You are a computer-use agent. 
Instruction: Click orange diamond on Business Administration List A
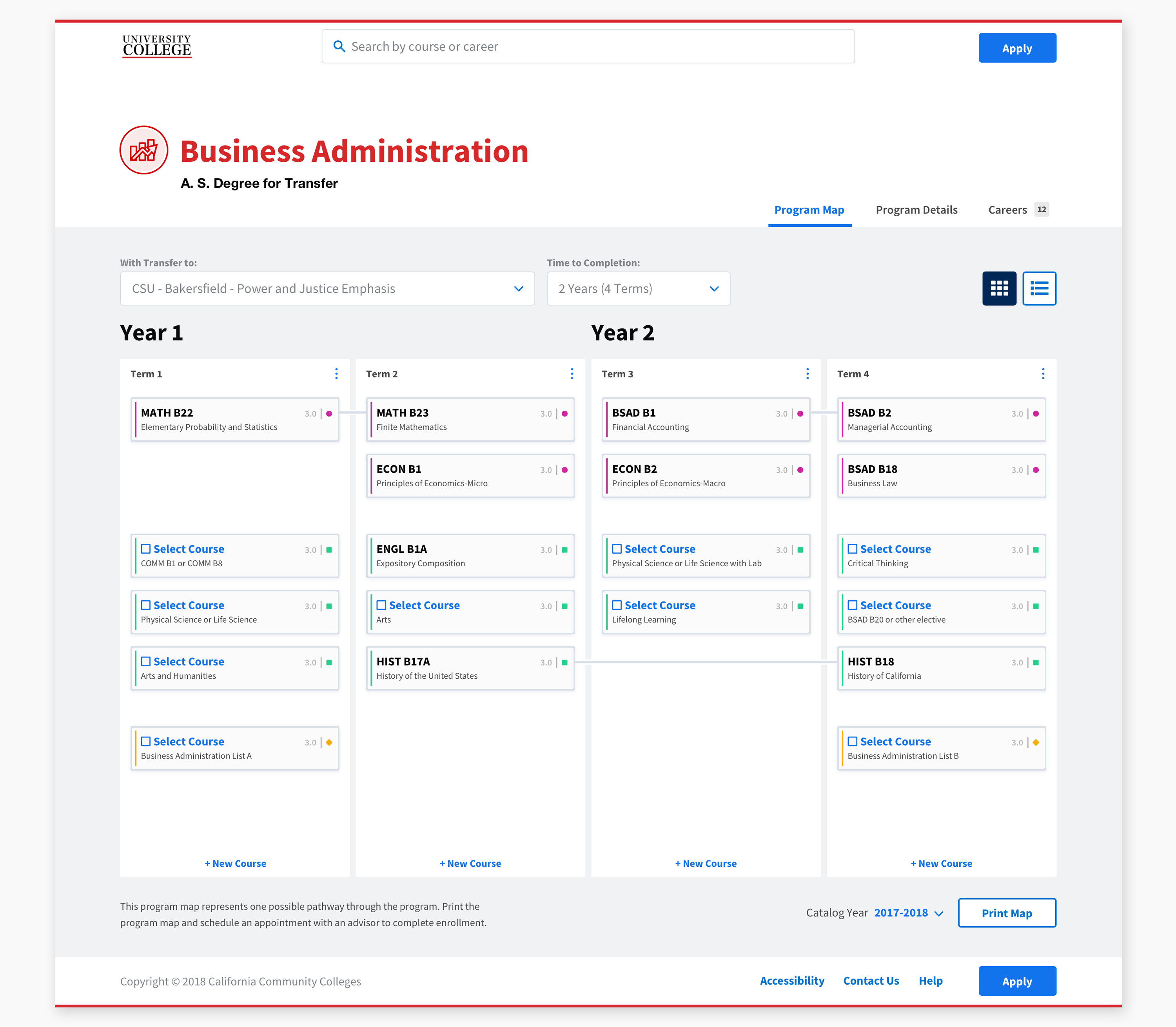[x=329, y=743]
